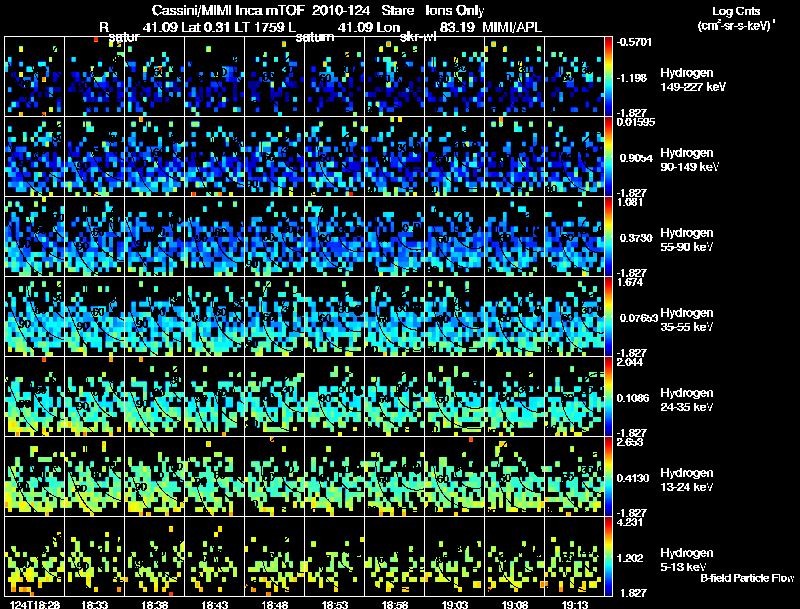Click the '-0.5701' color scale maximum value

[634, 42]
